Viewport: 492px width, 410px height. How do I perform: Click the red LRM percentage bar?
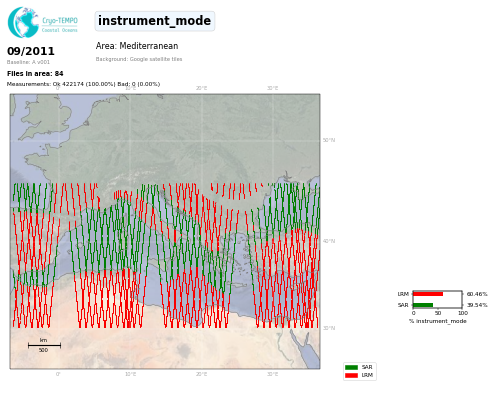pos(428,294)
